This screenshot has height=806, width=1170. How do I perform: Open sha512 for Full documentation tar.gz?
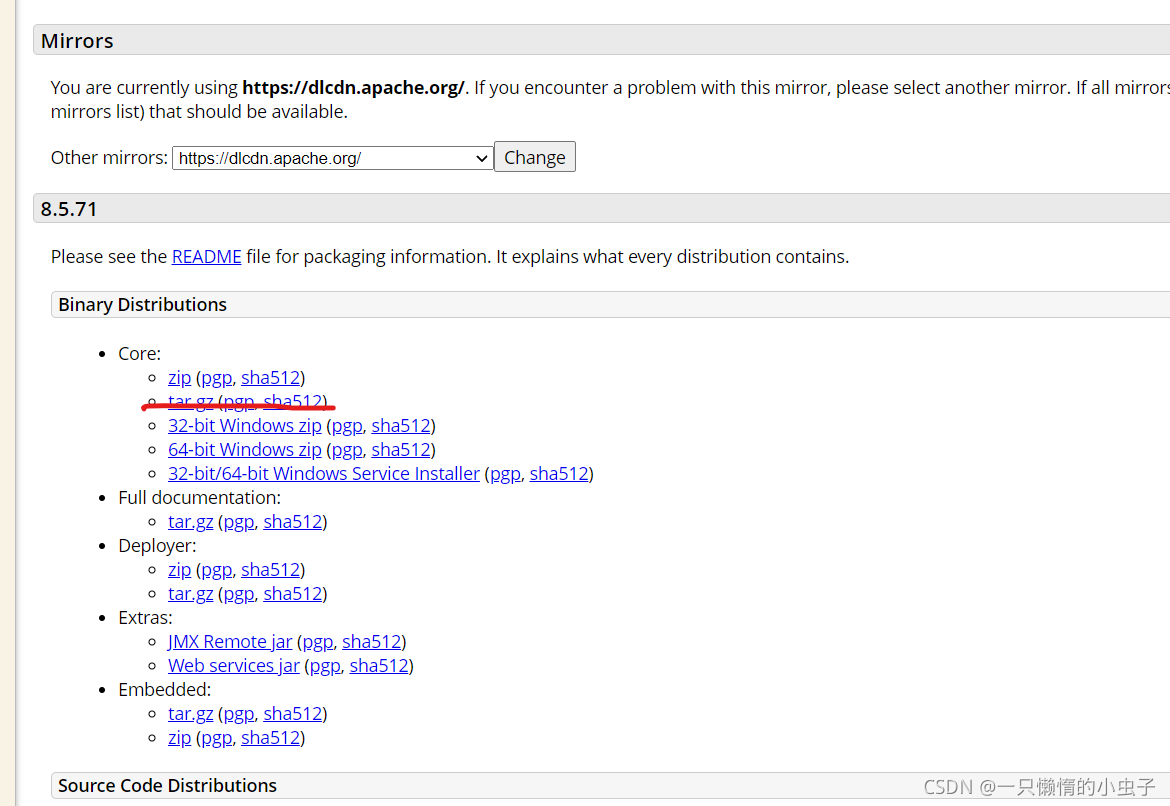point(292,521)
